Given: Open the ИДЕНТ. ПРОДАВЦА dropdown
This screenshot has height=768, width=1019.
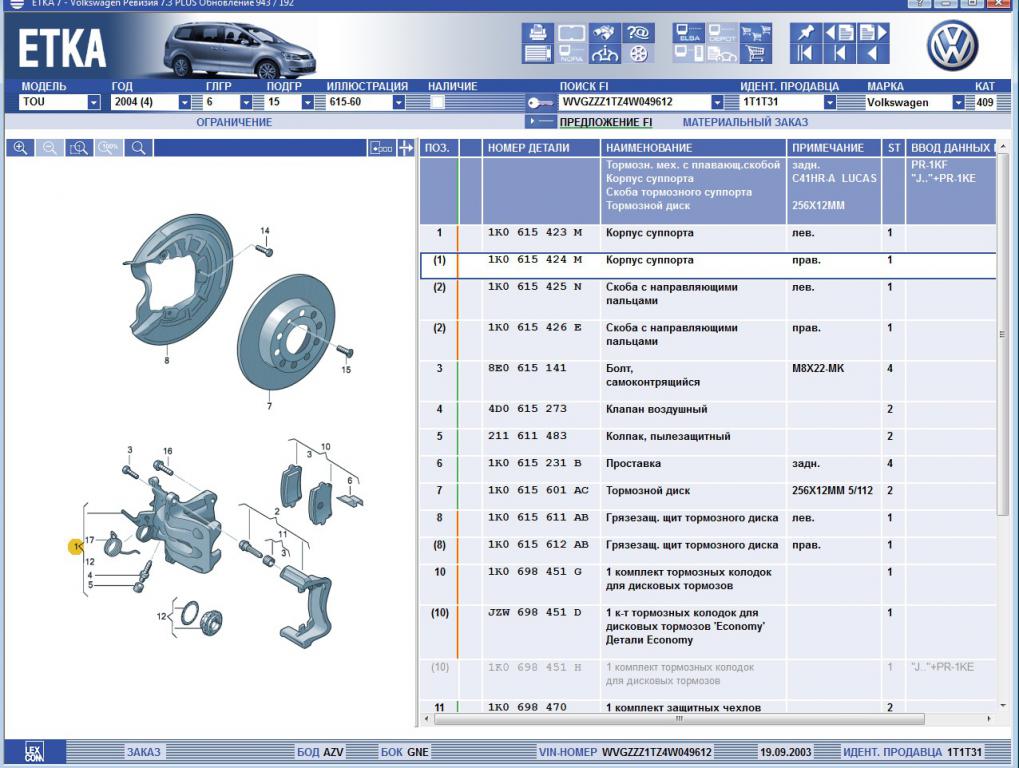Looking at the screenshot, I should (830, 102).
